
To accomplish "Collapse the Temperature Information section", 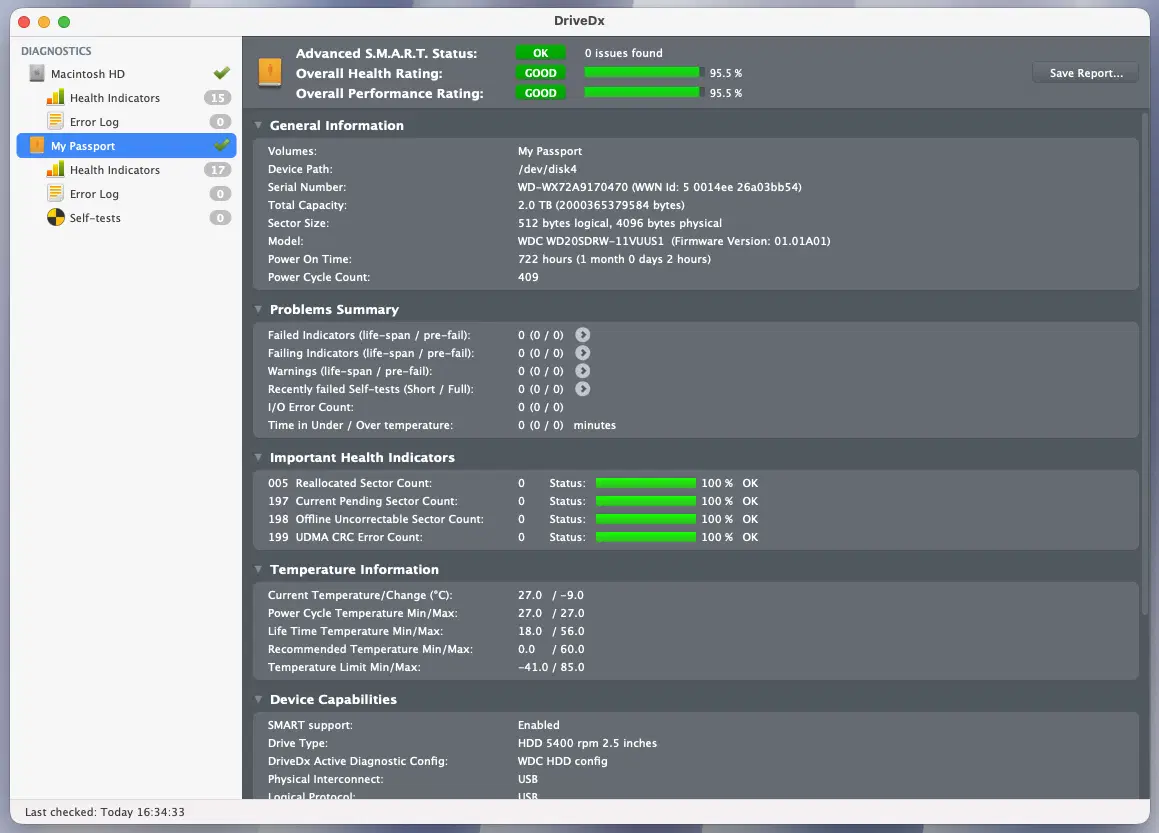I will pyautogui.click(x=258, y=569).
